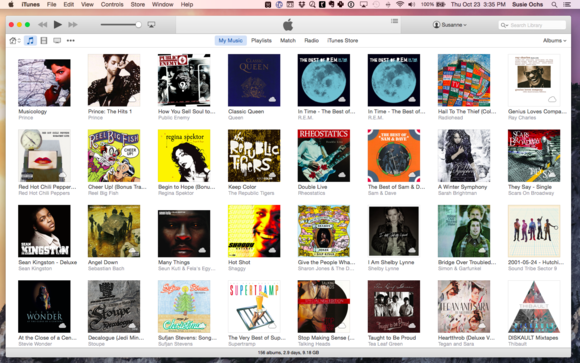Screen dimensions: 580x363
Task: Open the DISKAULT Mixtapes album cover
Action: click(x=534, y=307)
